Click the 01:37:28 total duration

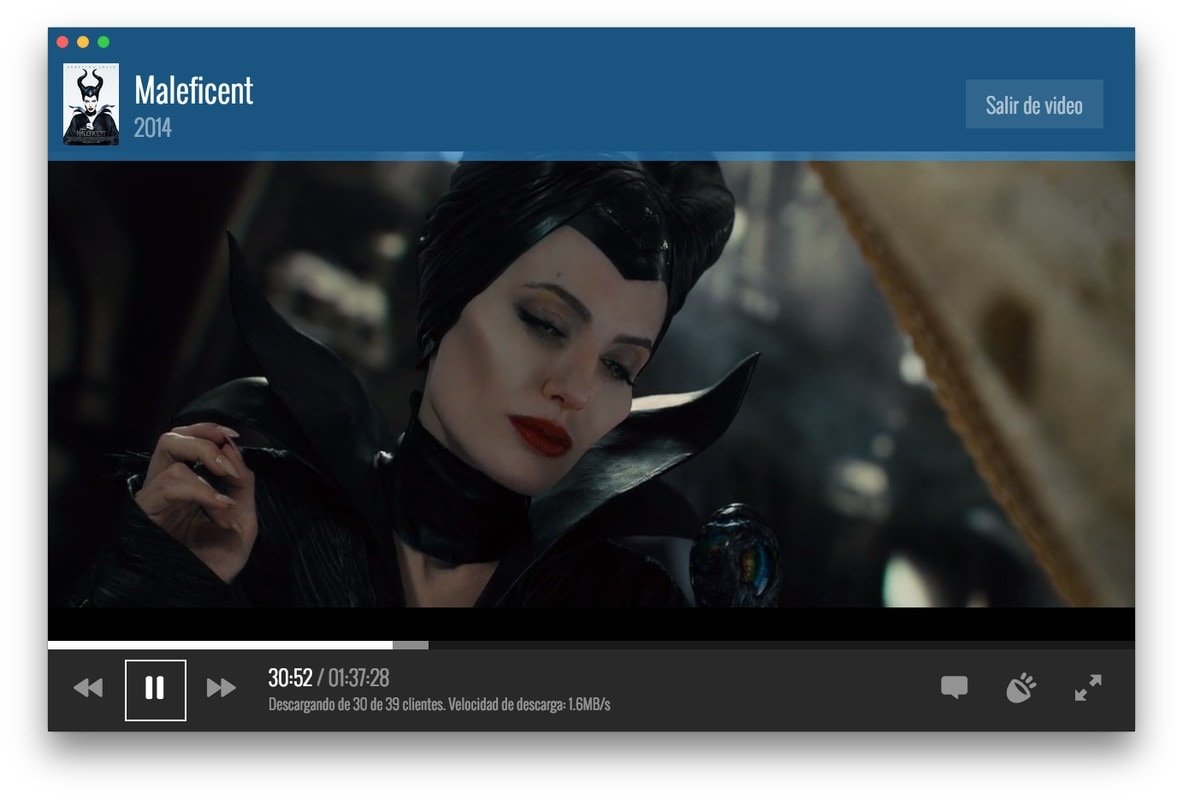coord(358,678)
